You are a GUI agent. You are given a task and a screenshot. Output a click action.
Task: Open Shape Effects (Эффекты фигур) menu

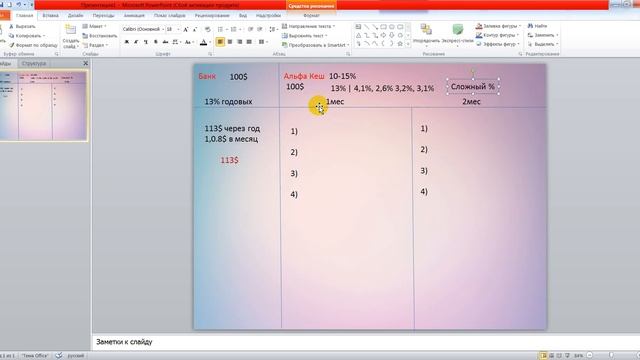point(498,44)
